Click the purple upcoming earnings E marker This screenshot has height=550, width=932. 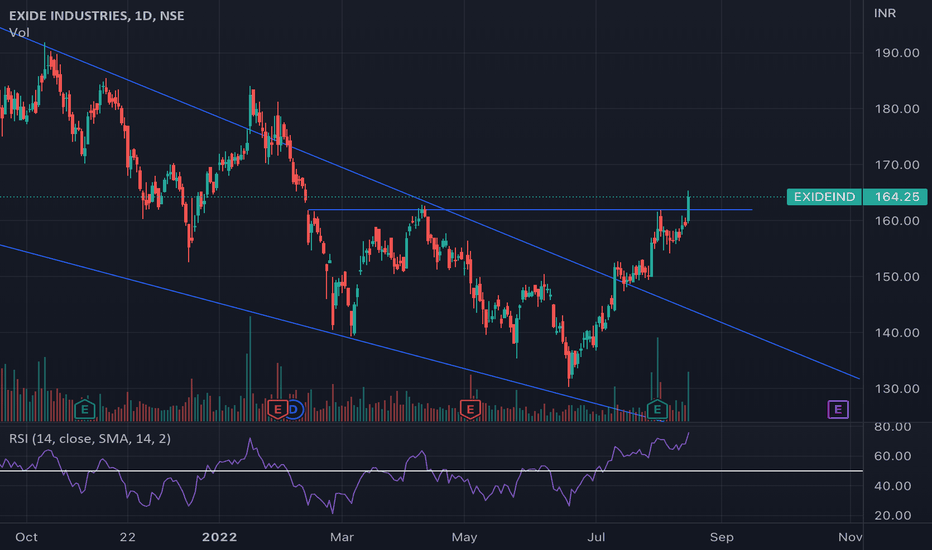837,409
